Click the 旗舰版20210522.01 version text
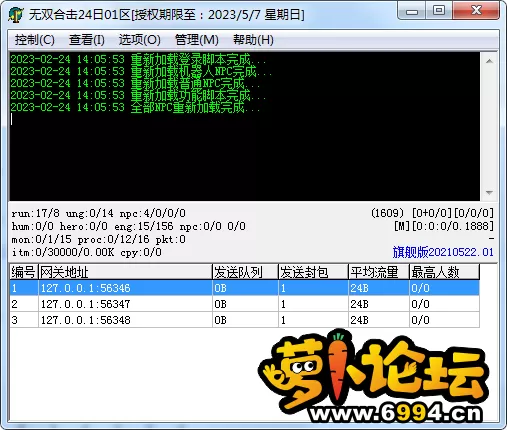The image size is (507, 430). pos(443,252)
